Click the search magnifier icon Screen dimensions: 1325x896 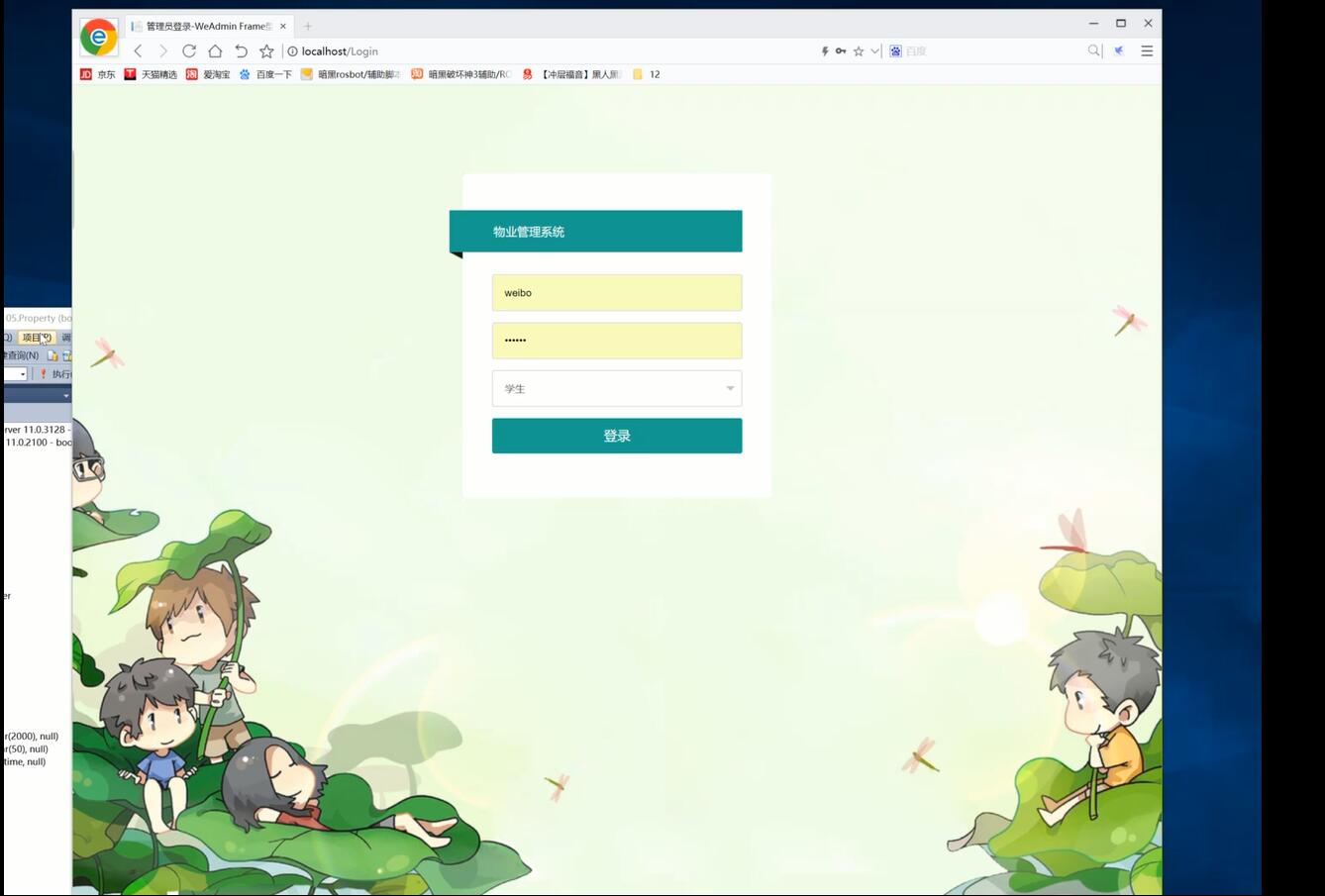(1094, 51)
